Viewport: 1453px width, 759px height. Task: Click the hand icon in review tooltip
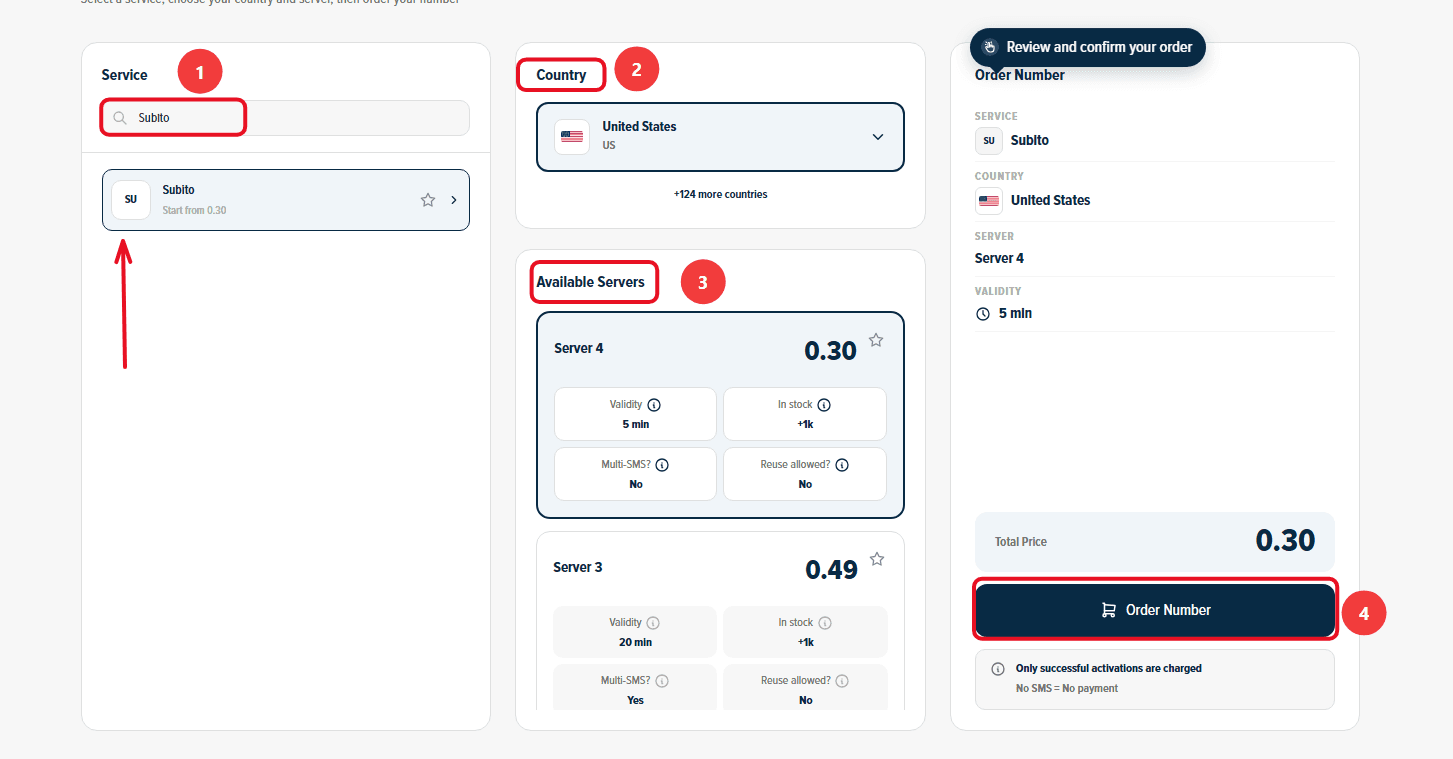click(x=990, y=47)
